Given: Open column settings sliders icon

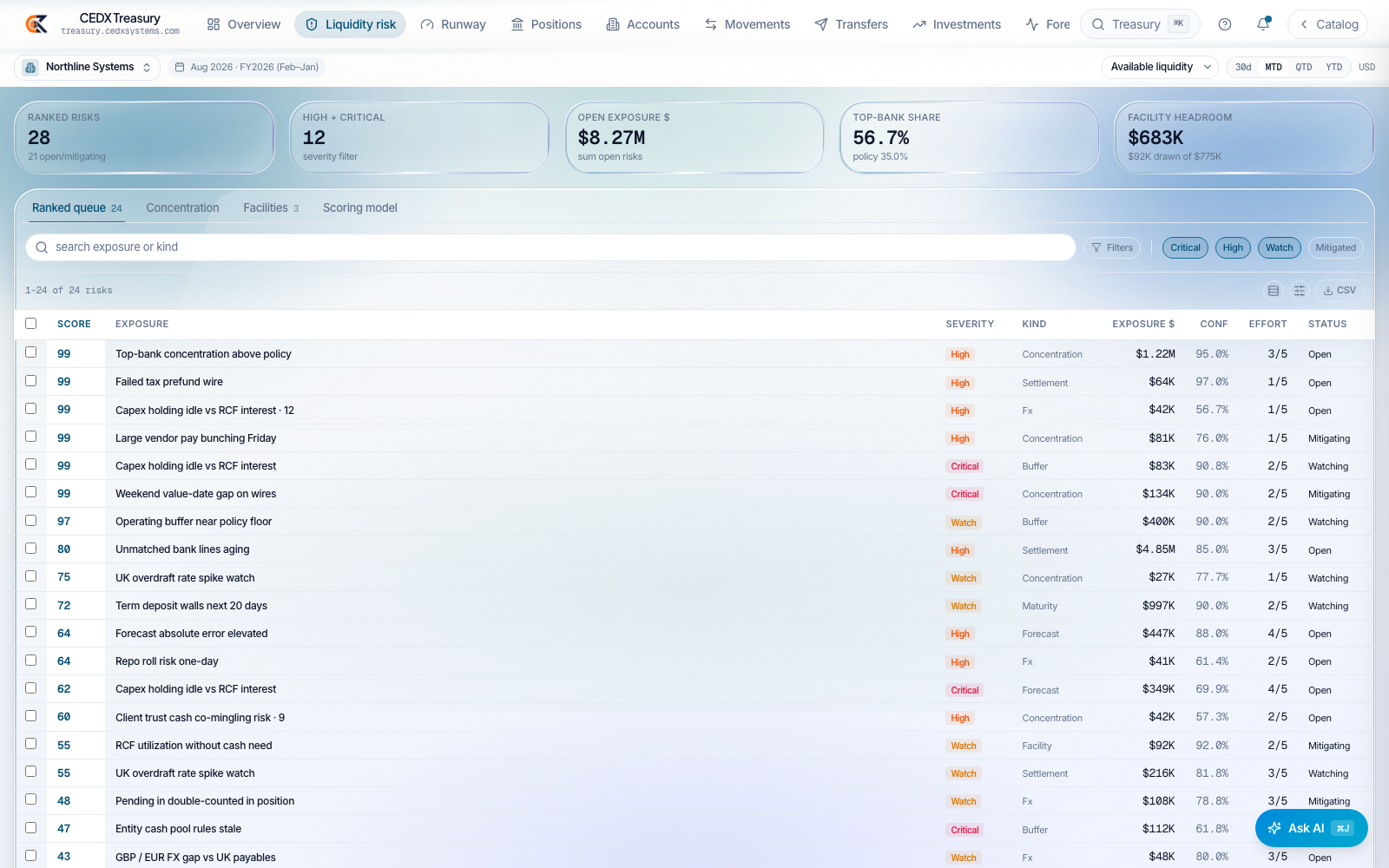Looking at the screenshot, I should coord(1300,291).
